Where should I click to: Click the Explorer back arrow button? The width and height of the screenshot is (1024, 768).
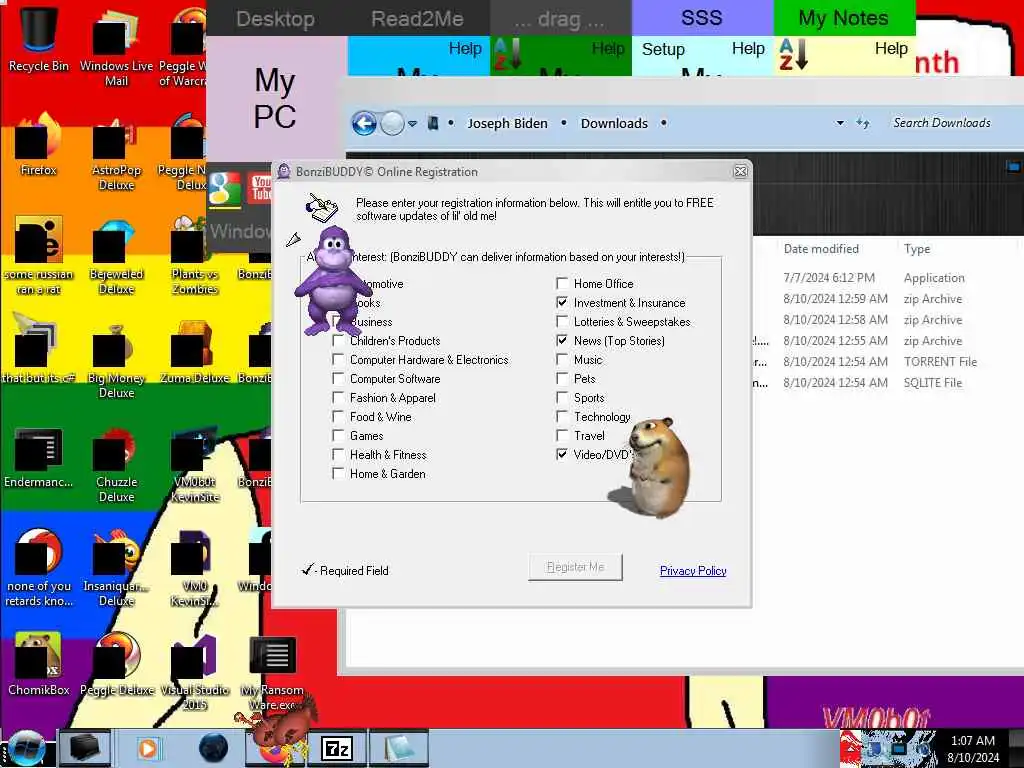364,123
